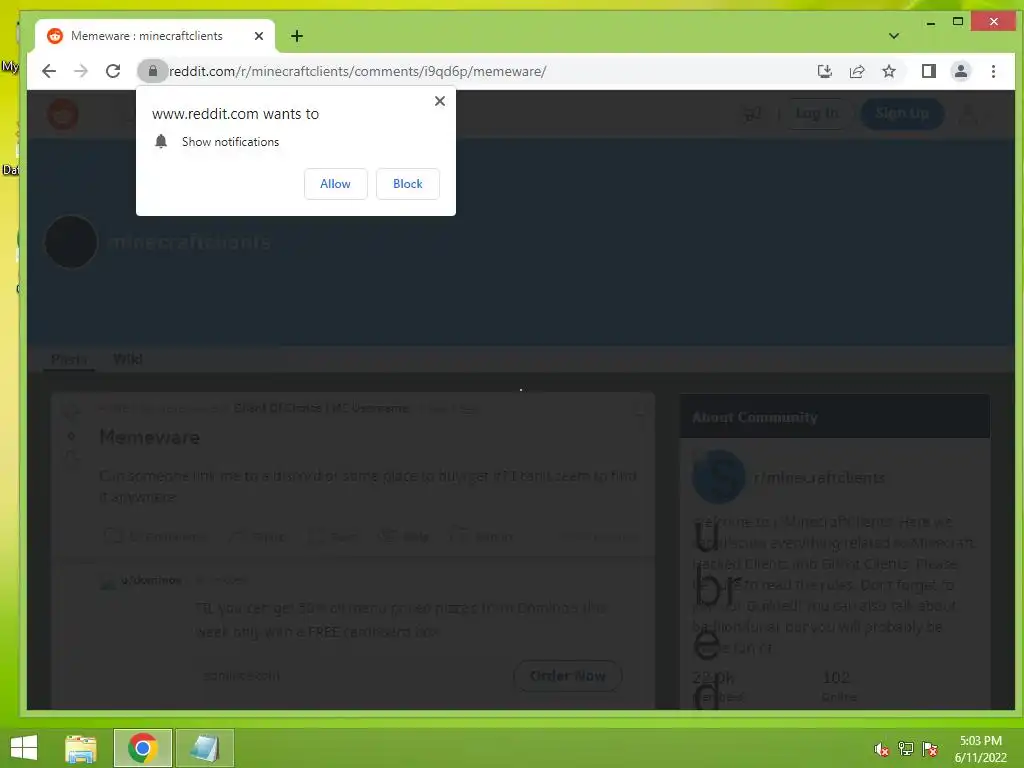Open a new browser tab
Screen dimensions: 1024x768
click(x=297, y=36)
